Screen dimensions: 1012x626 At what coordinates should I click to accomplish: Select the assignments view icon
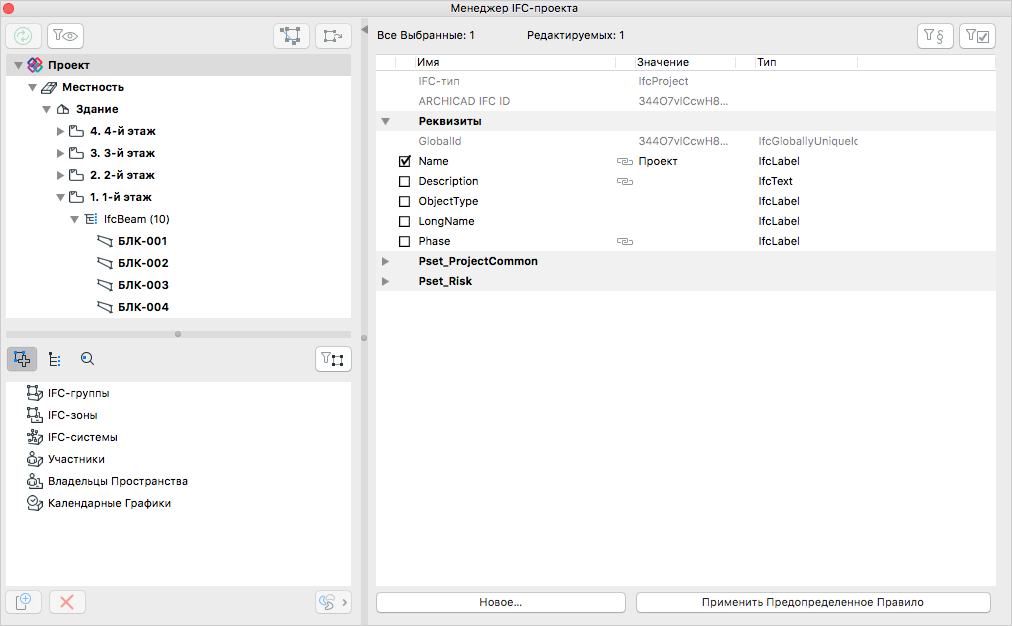(x=22, y=359)
